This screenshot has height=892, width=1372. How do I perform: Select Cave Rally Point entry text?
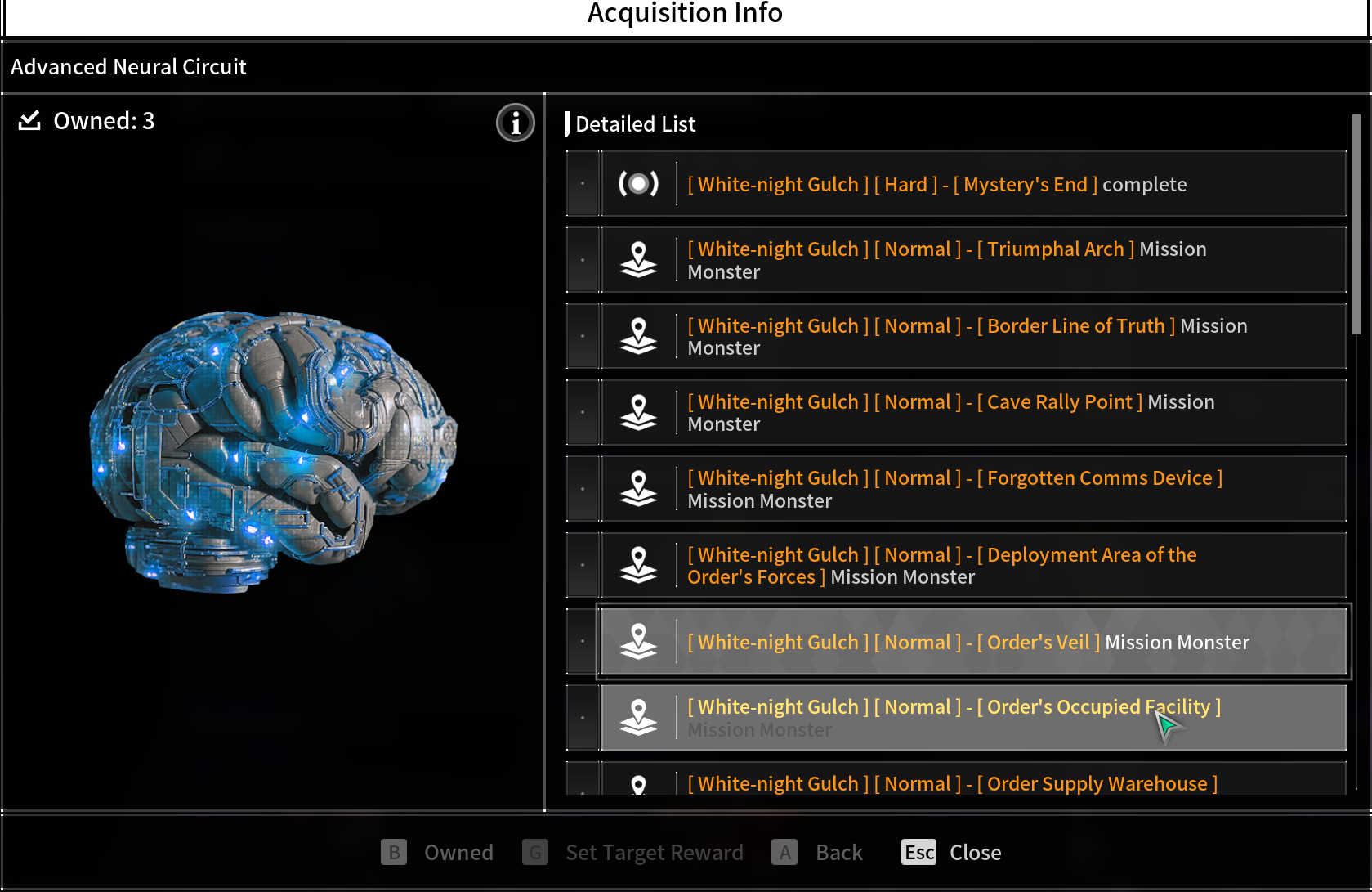pos(950,412)
